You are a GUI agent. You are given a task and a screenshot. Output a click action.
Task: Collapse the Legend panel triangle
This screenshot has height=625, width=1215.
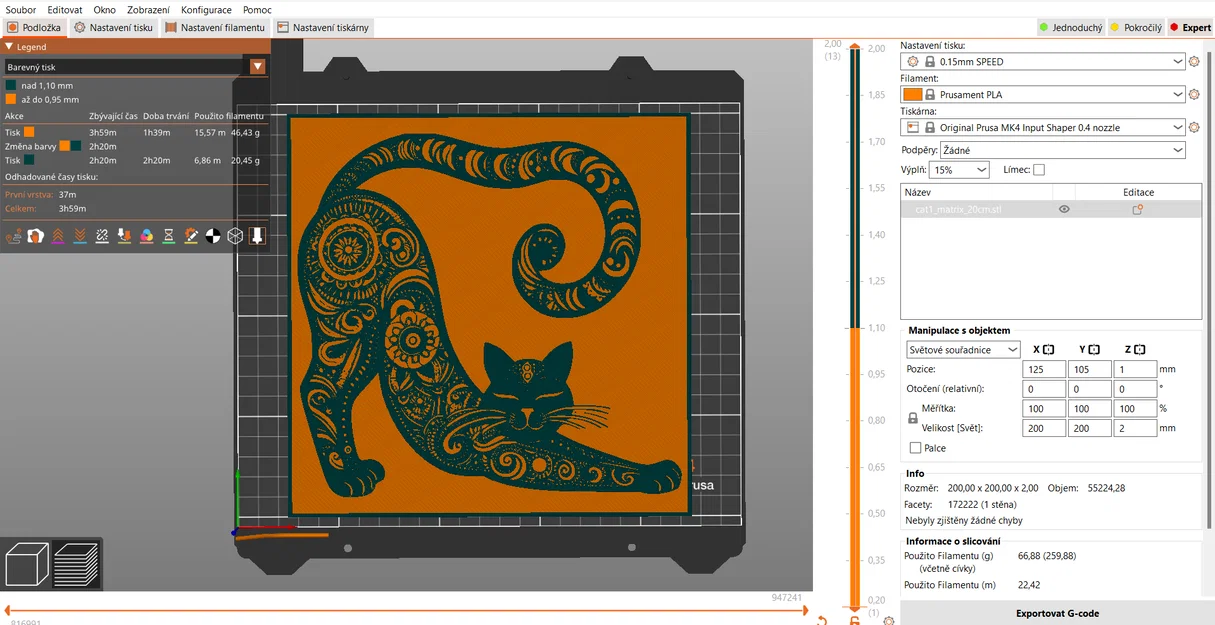point(9,46)
